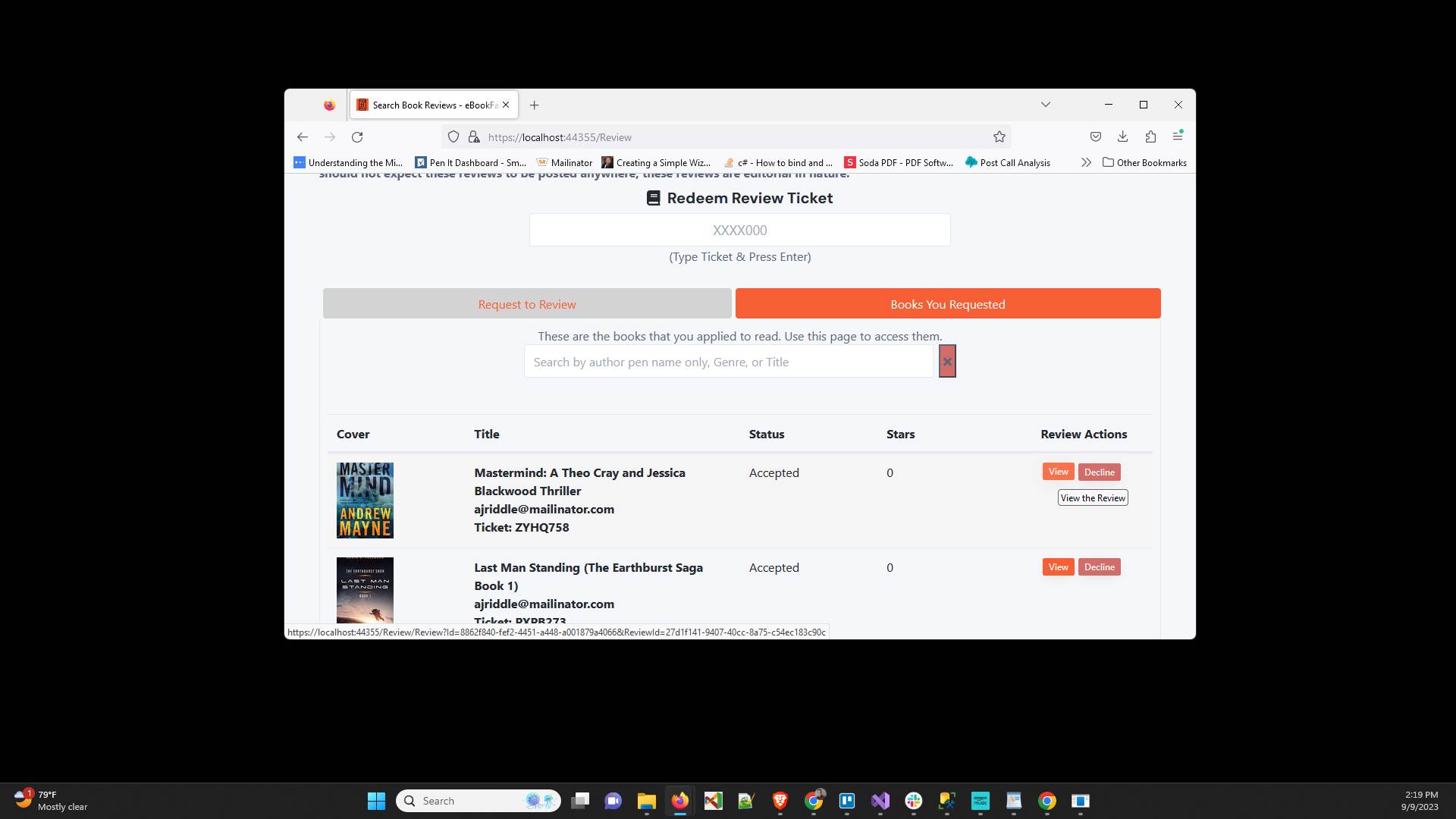Clear the search using the red X control
This screenshot has height=819, width=1456.
(947, 361)
